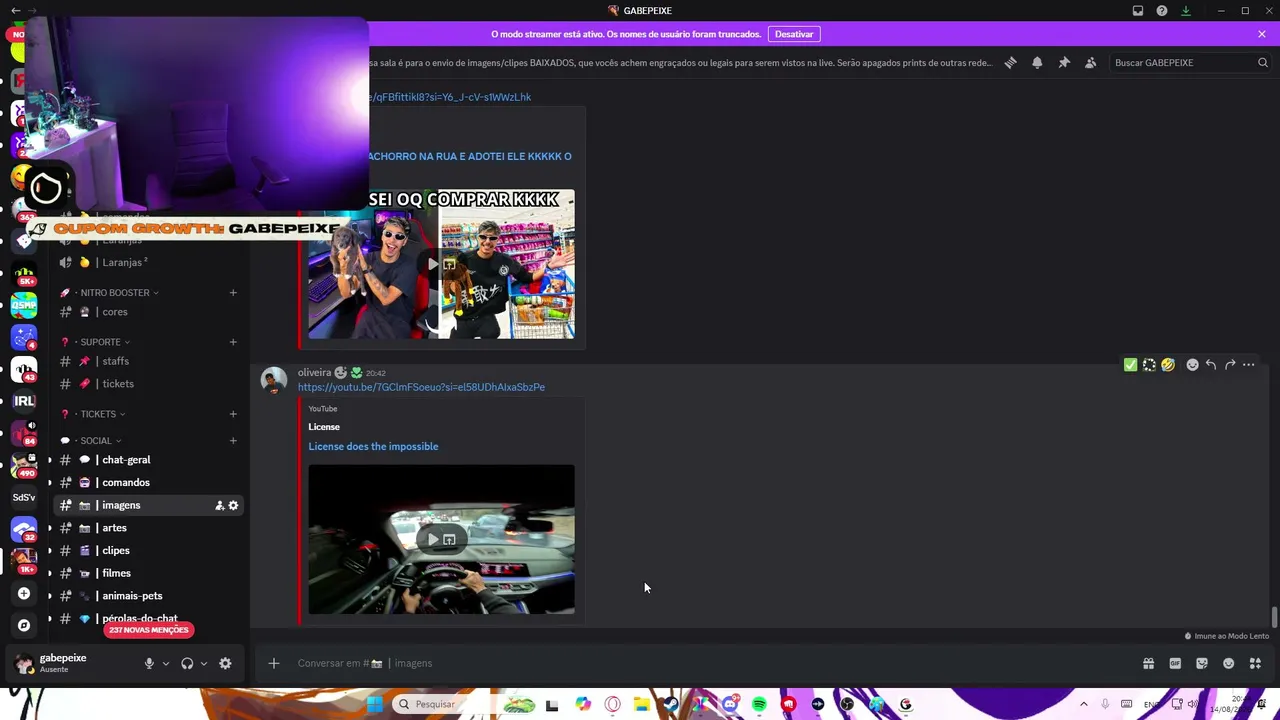The height and width of the screenshot is (720, 1280).
Task: Add a channel to SUPORTE category
Action: [x=233, y=342]
